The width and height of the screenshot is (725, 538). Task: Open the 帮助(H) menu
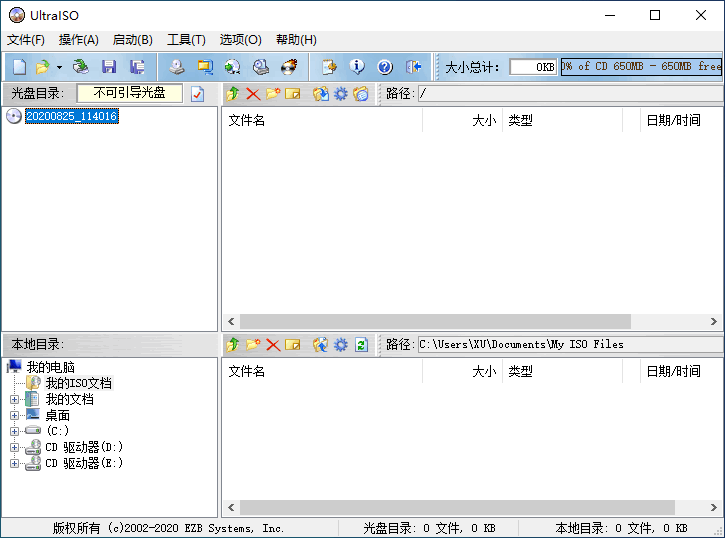296,40
